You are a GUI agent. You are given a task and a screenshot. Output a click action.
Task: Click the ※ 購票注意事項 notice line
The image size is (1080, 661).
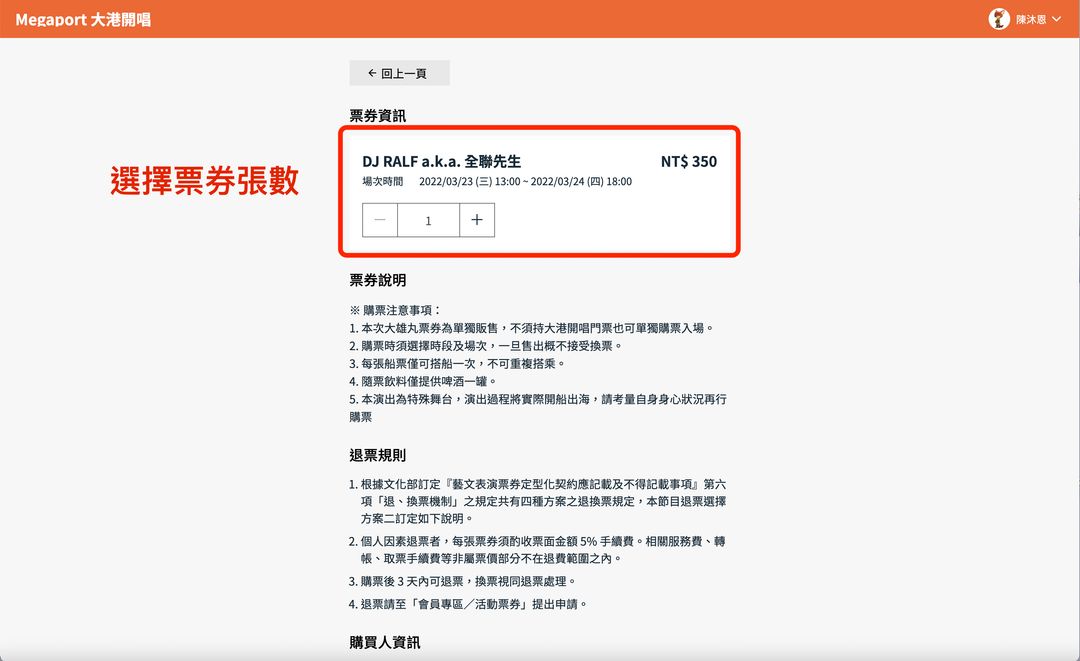395,310
